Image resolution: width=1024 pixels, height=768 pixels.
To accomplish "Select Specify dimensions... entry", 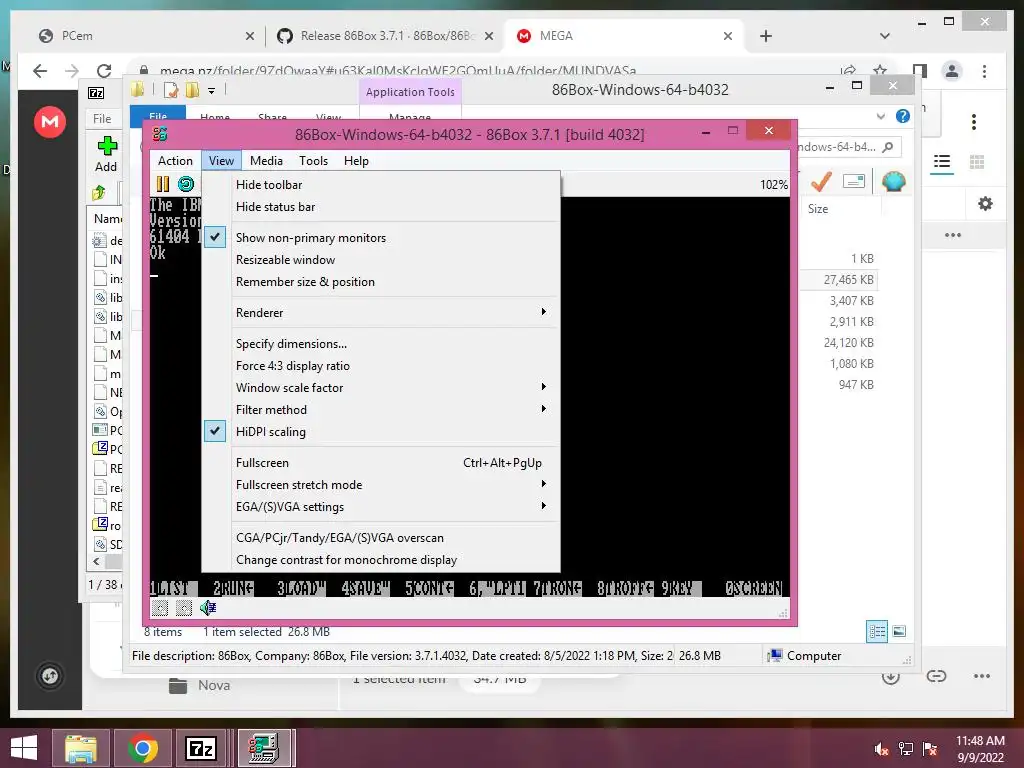I will pyautogui.click(x=381, y=344).
